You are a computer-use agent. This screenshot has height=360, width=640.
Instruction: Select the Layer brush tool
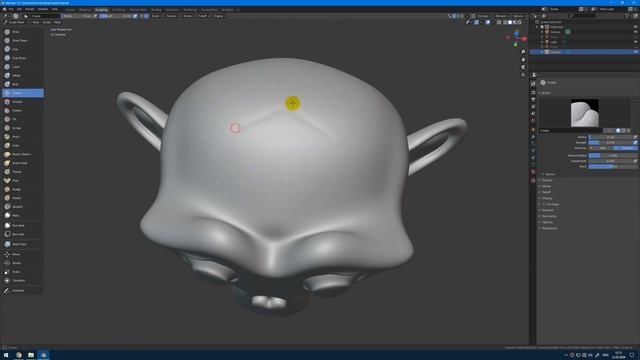point(22,67)
